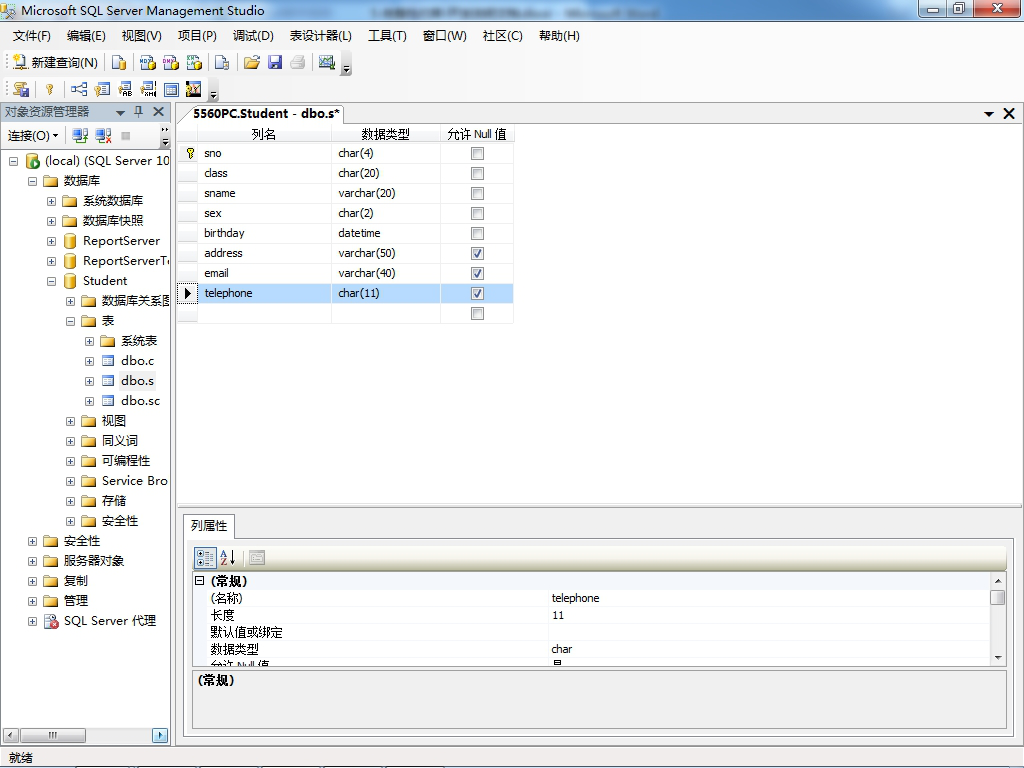Click properties grid scroll down arrow
This screenshot has height=768, width=1024.
pos(998,658)
